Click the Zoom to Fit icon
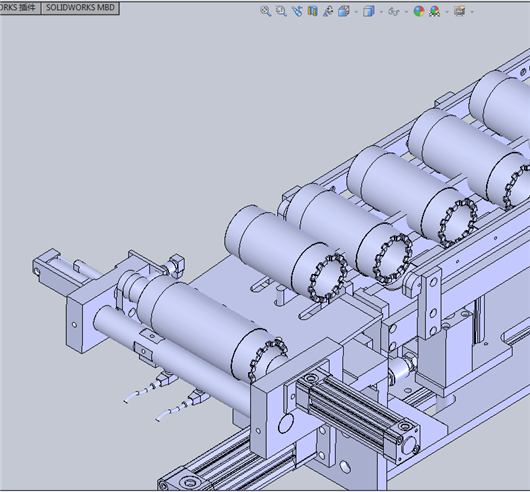This screenshot has width=530, height=492. pyautogui.click(x=266, y=11)
